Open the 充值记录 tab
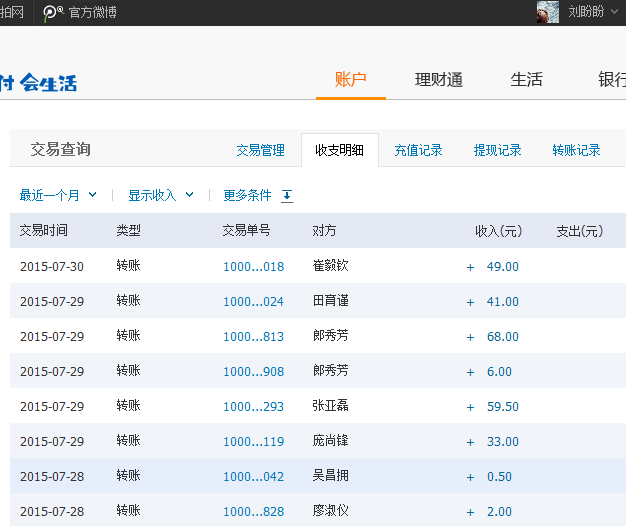The height and width of the screenshot is (526, 626). click(418, 150)
